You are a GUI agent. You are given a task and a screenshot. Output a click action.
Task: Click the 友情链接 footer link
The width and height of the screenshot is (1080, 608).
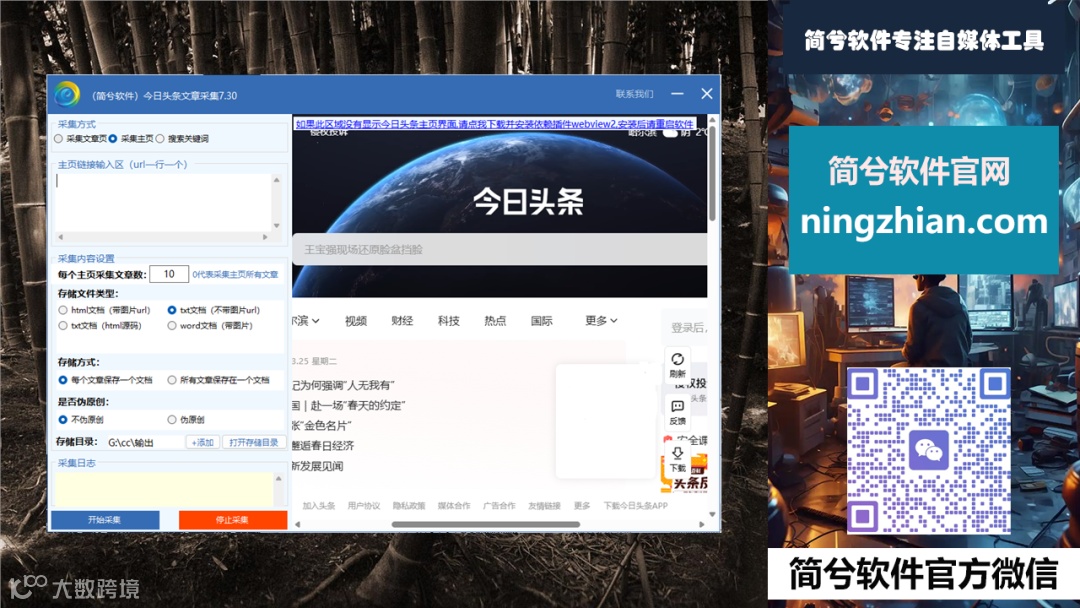[x=544, y=505]
